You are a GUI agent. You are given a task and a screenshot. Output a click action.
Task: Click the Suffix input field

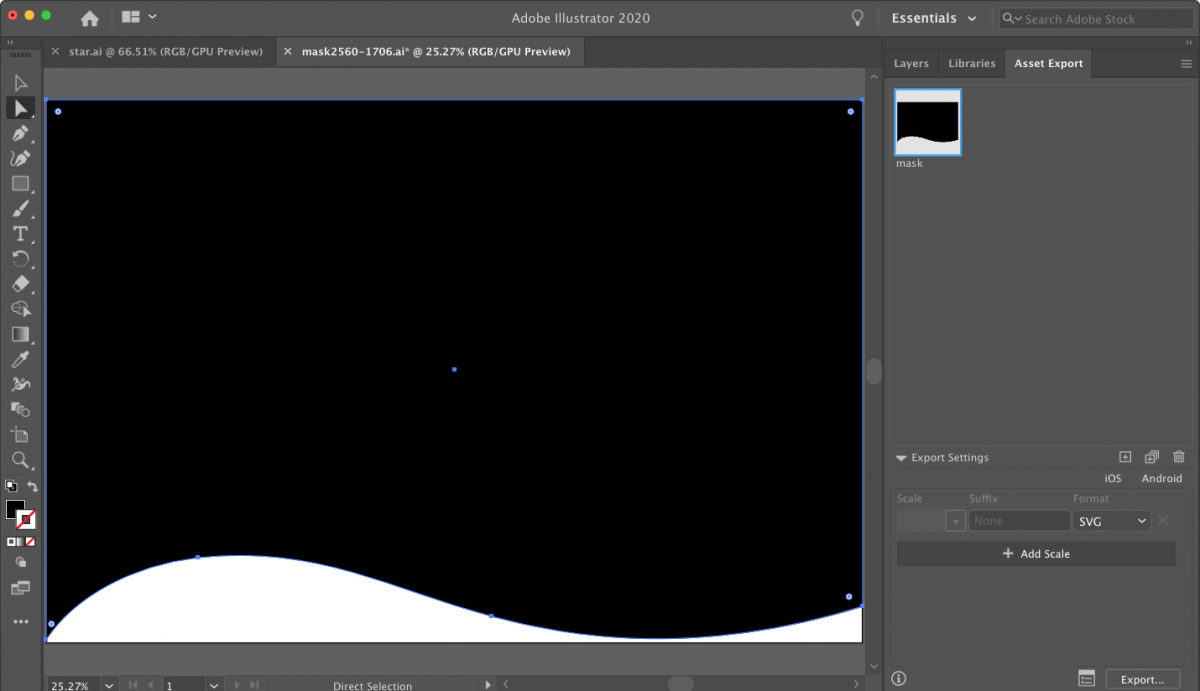click(x=1019, y=521)
